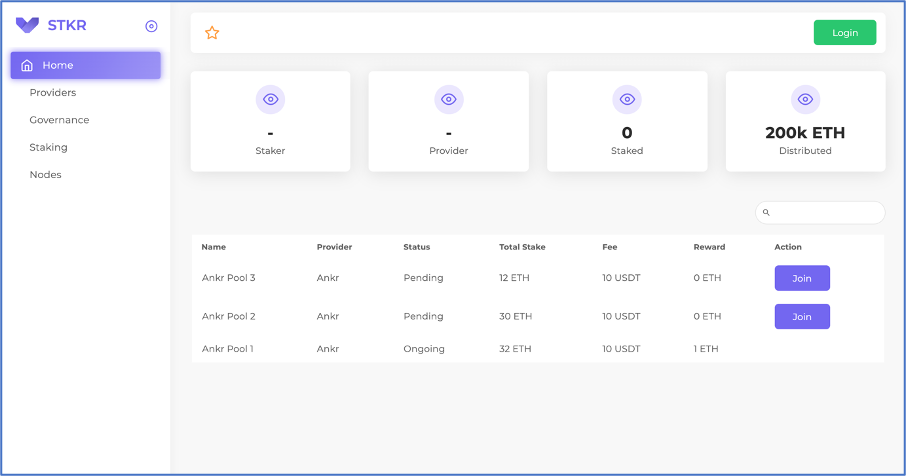Click the circular target icon beside STKR
The image size is (906, 476).
pos(151,26)
